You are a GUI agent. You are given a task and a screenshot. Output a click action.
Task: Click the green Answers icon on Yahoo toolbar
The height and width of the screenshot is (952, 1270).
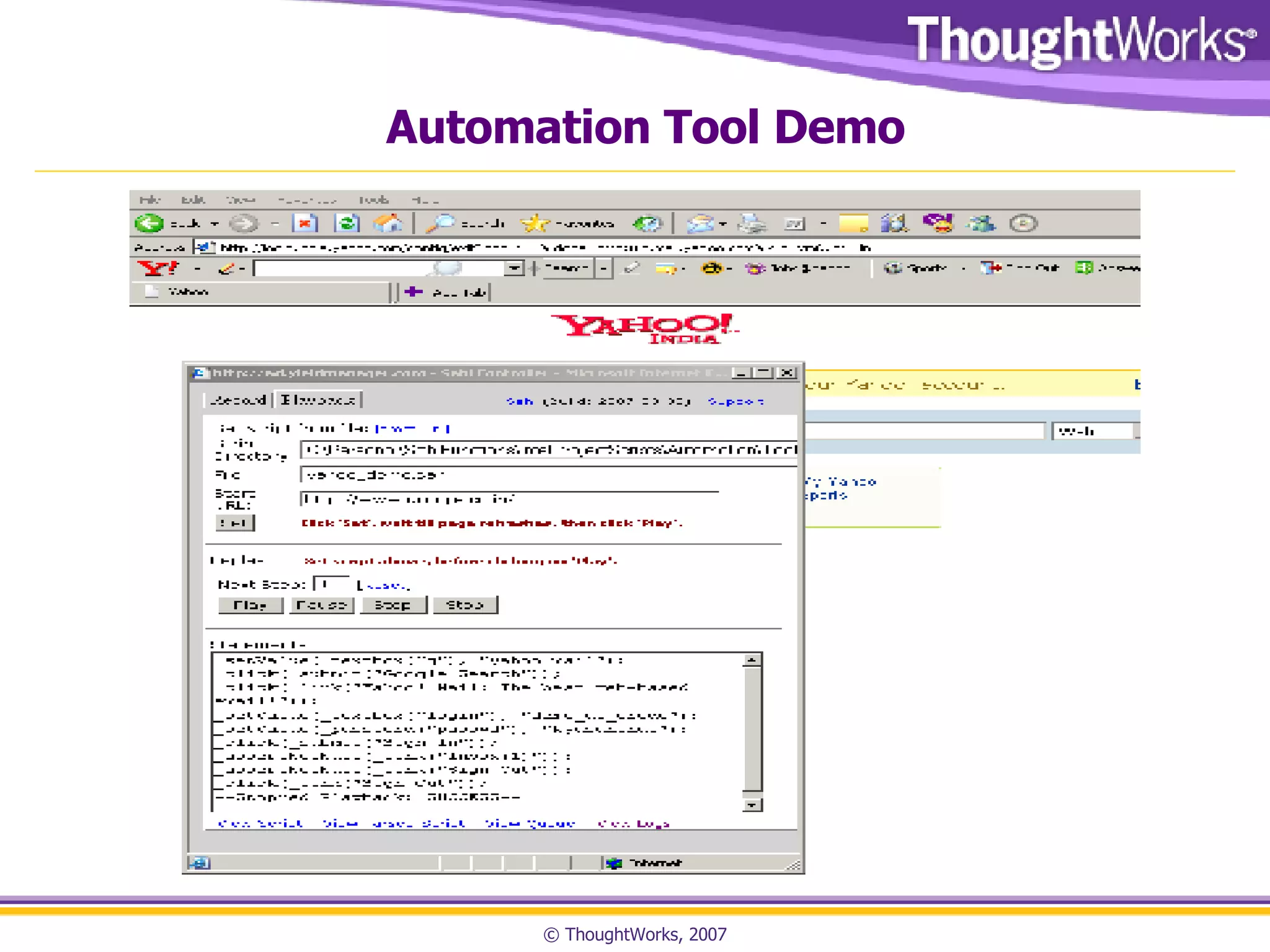[1083, 268]
